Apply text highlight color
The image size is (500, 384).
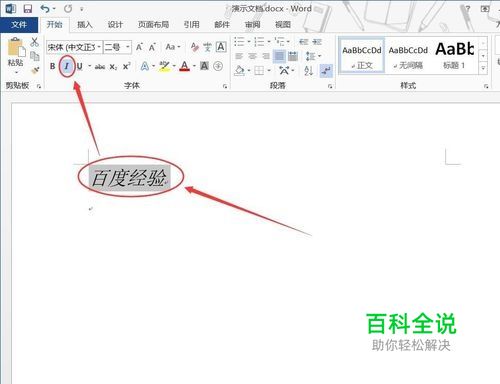pos(164,66)
